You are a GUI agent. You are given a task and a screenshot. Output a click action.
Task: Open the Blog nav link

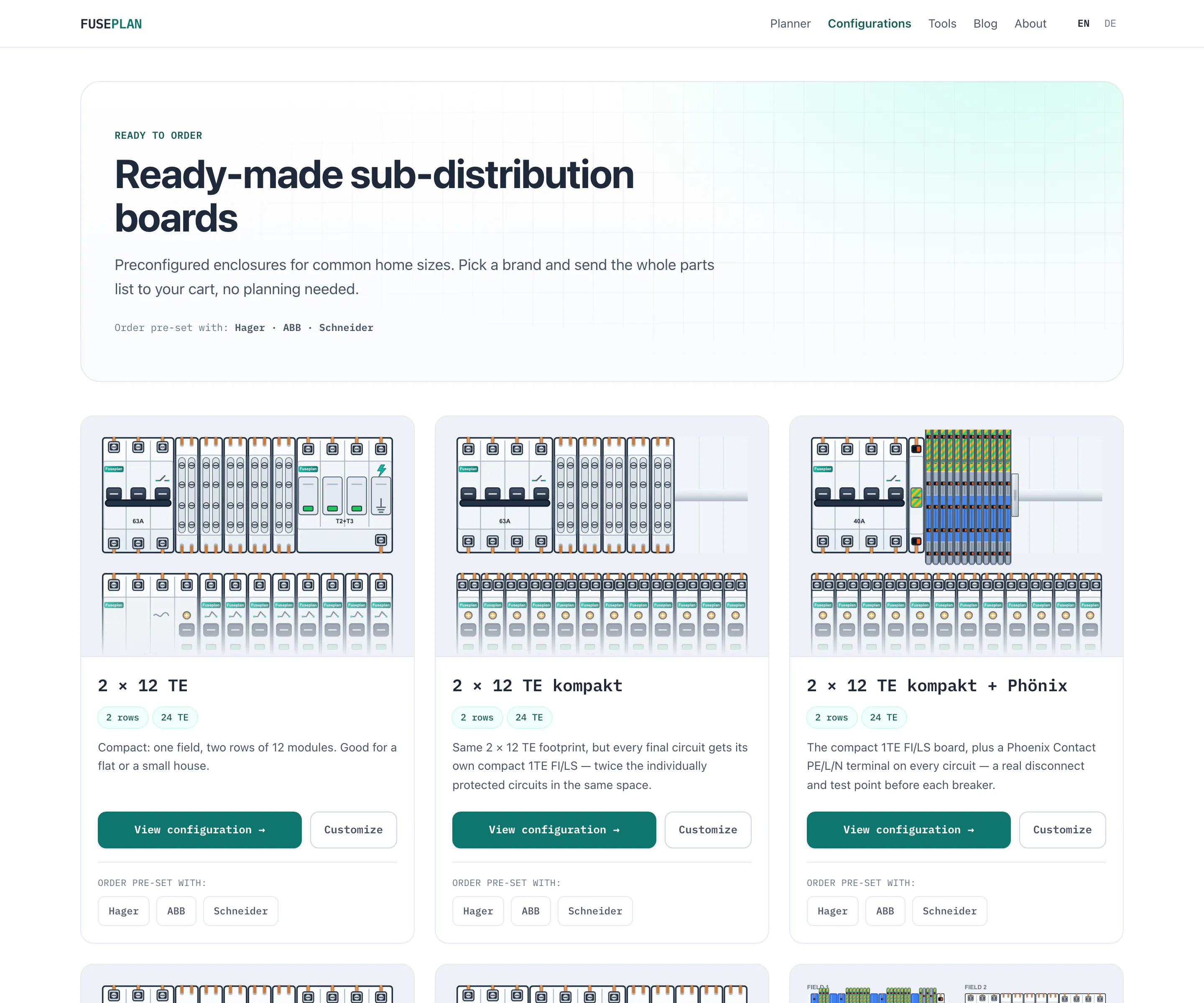tap(985, 23)
